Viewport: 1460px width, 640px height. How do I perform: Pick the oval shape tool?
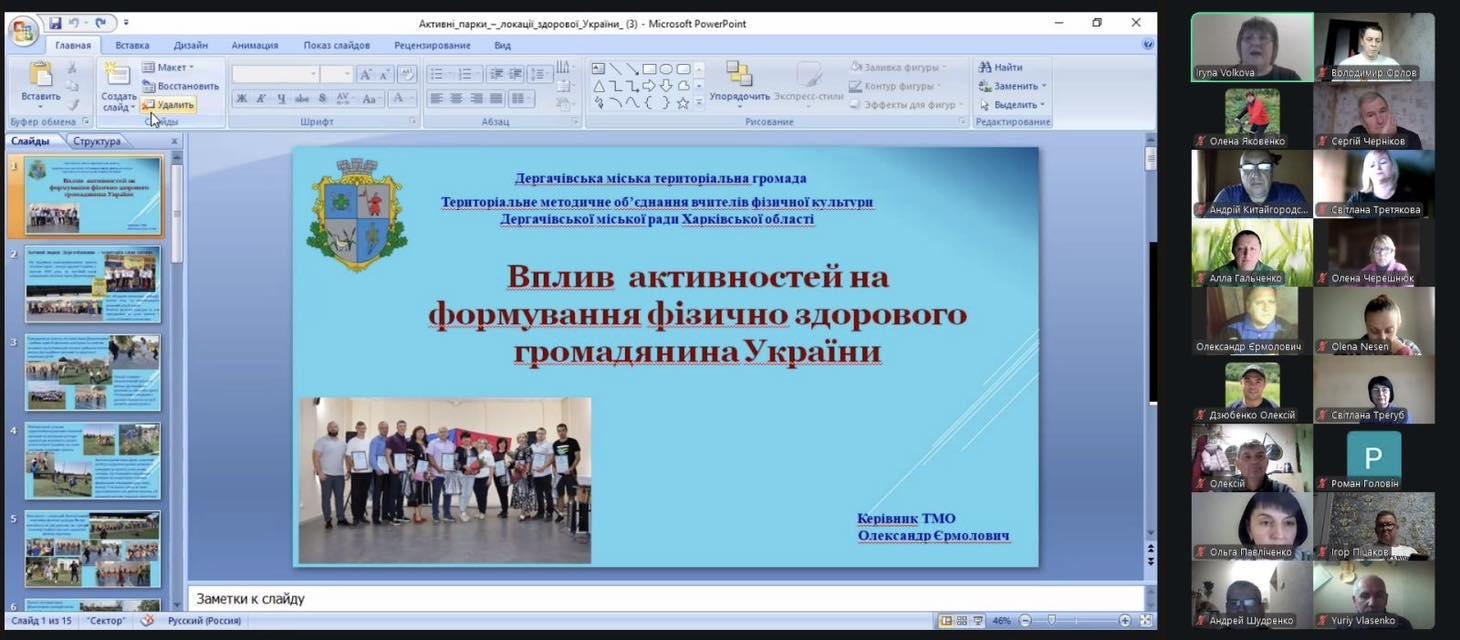click(x=666, y=69)
